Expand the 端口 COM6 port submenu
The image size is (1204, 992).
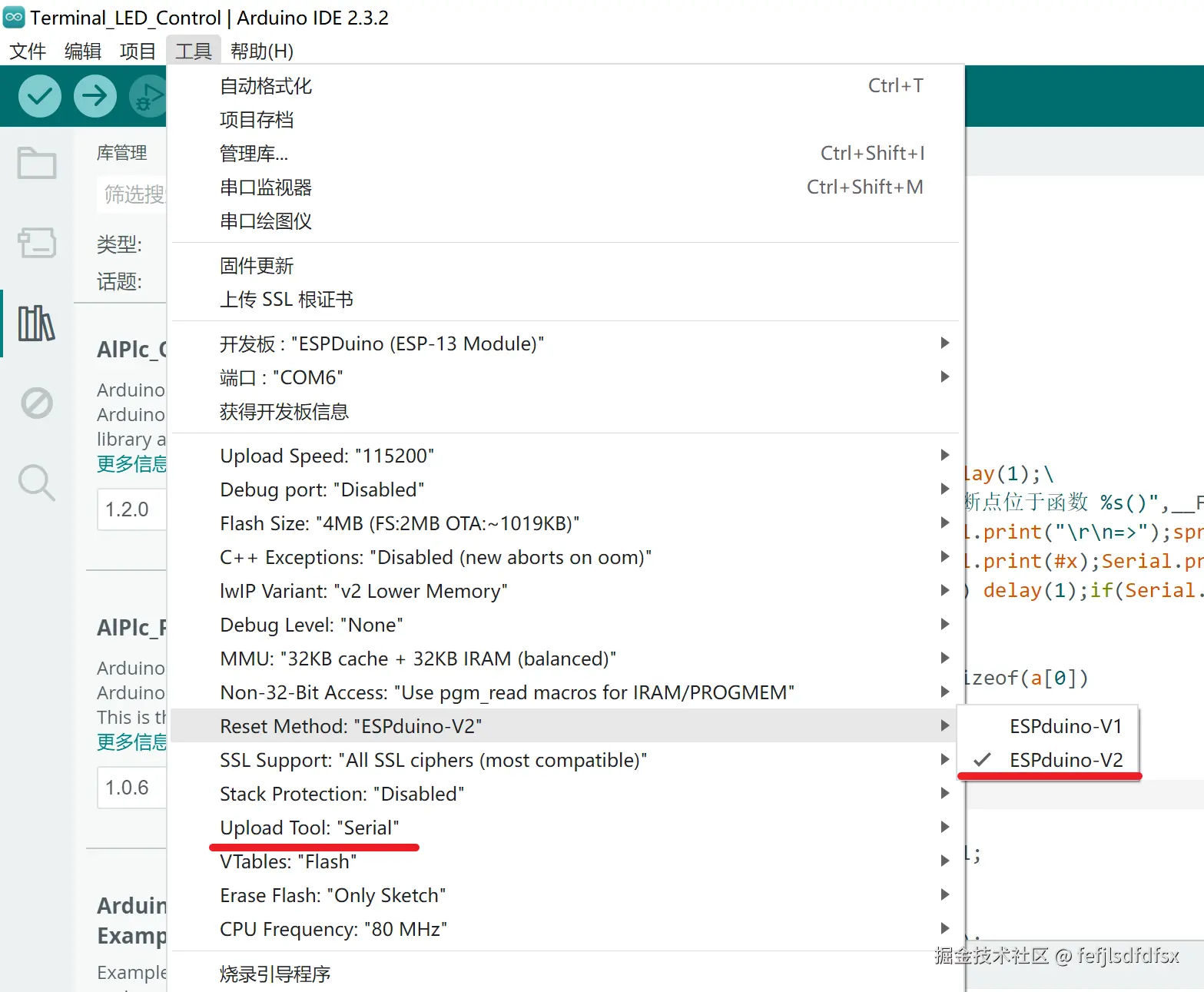[566, 377]
